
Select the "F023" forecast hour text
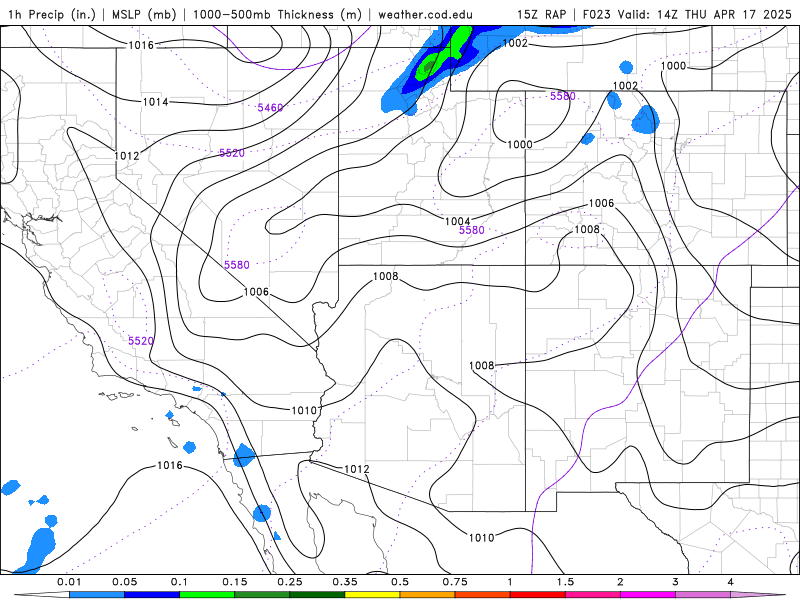coord(596,15)
